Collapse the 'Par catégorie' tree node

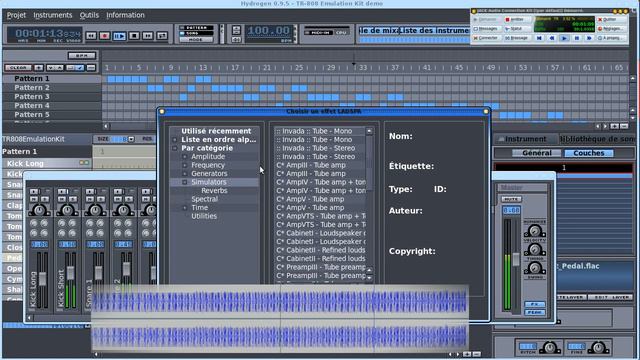175,148
